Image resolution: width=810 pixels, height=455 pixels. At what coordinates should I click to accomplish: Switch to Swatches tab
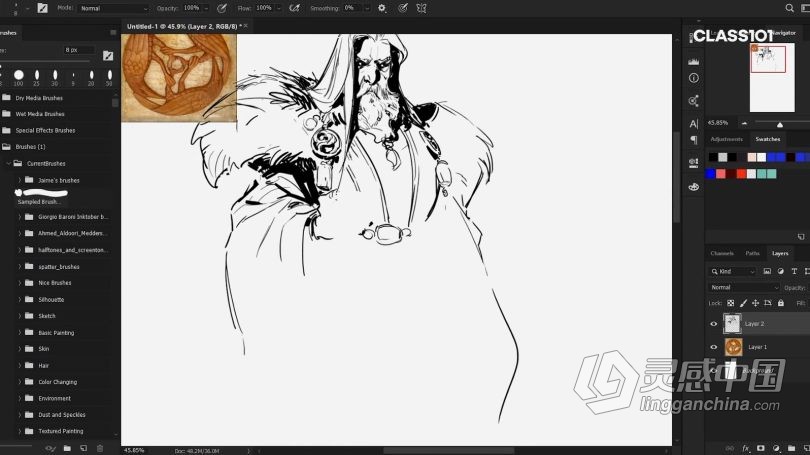[x=768, y=139]
